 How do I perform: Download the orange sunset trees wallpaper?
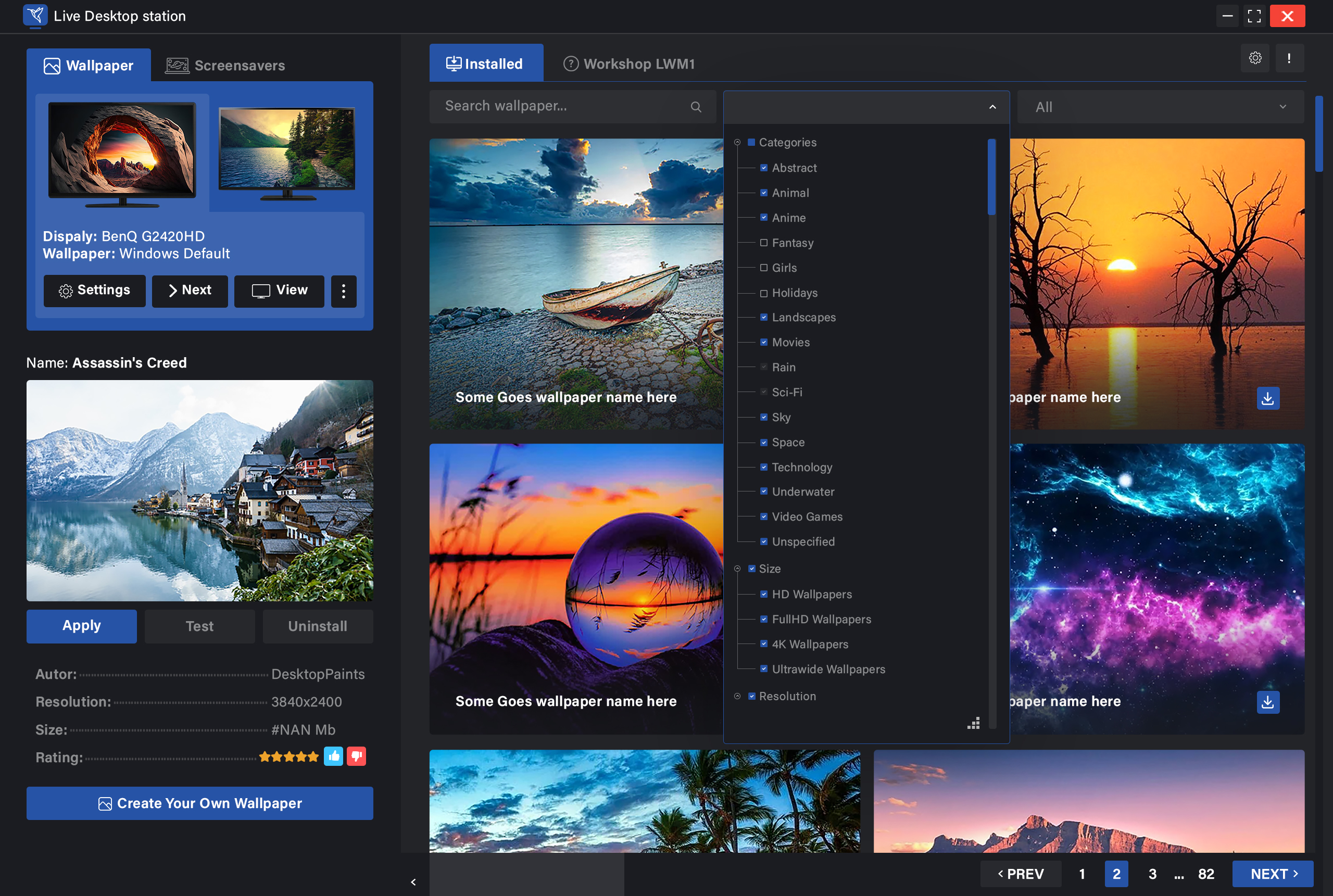coord(1268,398)
